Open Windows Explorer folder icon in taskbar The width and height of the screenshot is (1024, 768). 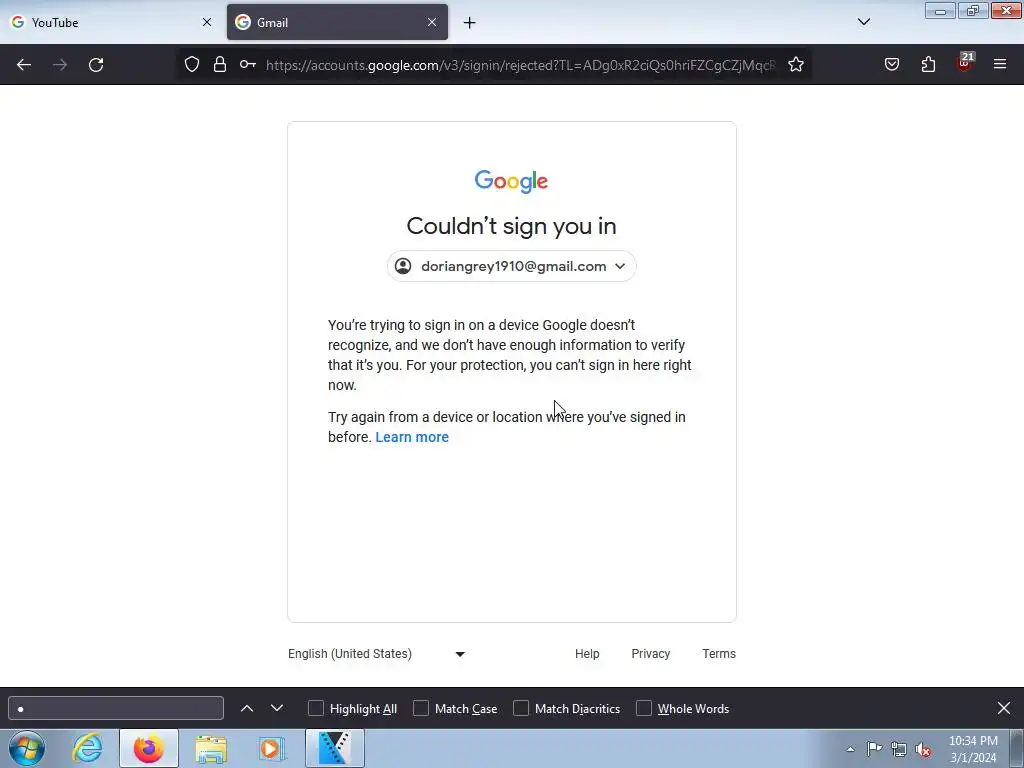[x=211, y=748]
